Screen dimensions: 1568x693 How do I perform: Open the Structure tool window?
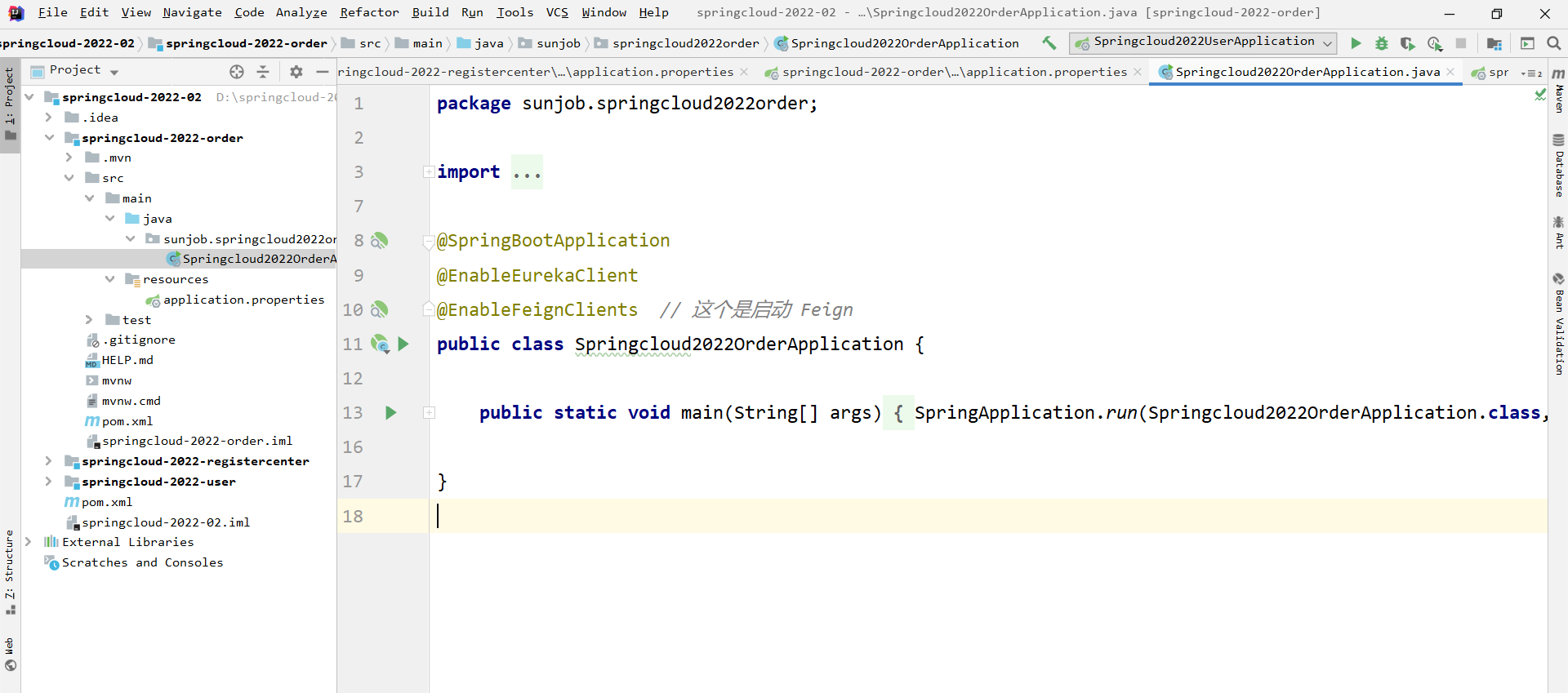(x=10, y=573)
